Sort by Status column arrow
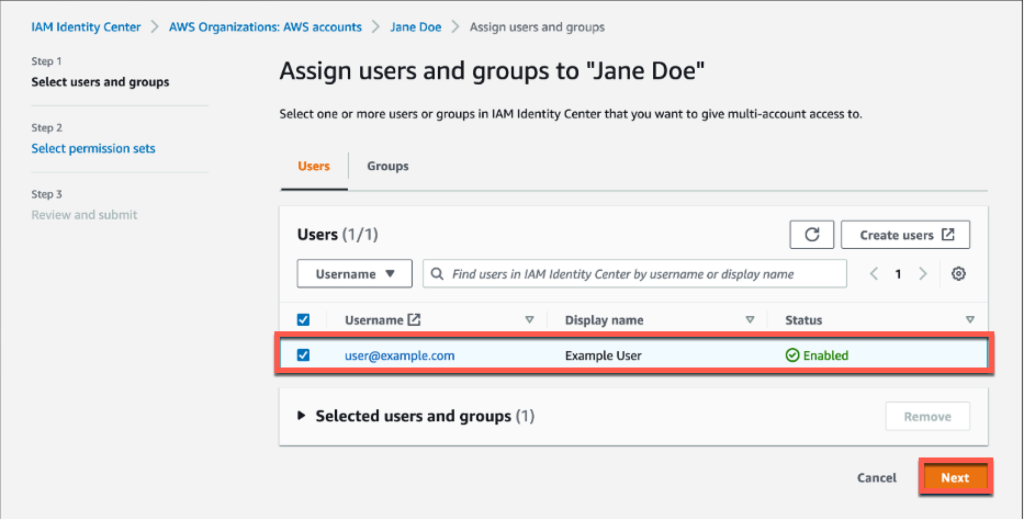Image resolution: width=1024 pixels, height=520 pixels. click(970, 320)
